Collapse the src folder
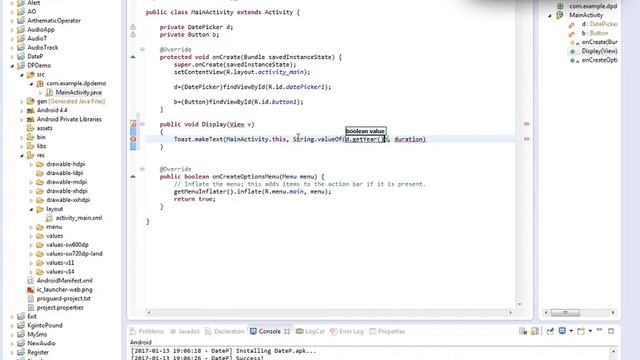Viewport: 640px width, 360px height. 22,75
